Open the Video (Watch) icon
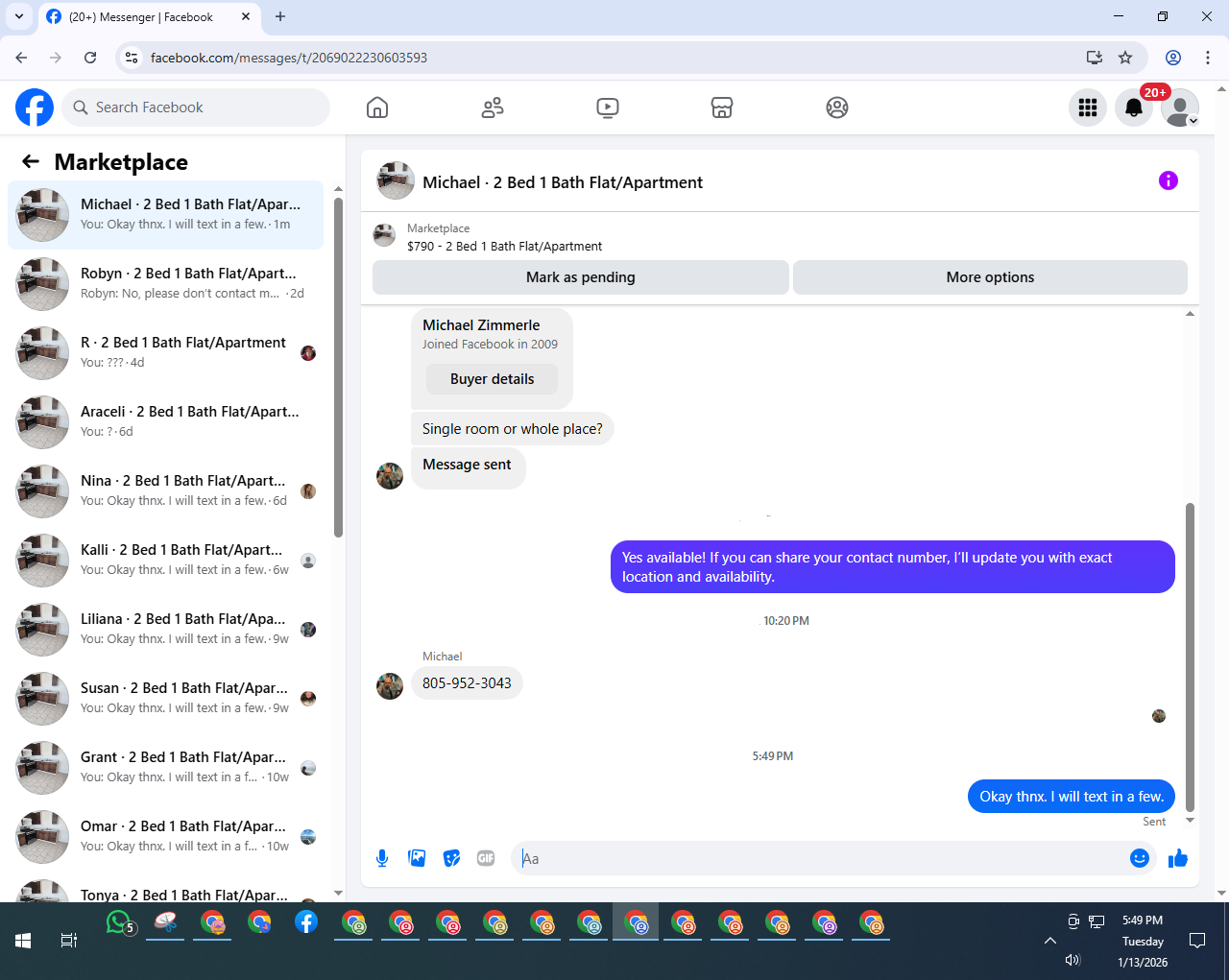This screenshot has width=1229, height=980. click(x=608, y=108)
